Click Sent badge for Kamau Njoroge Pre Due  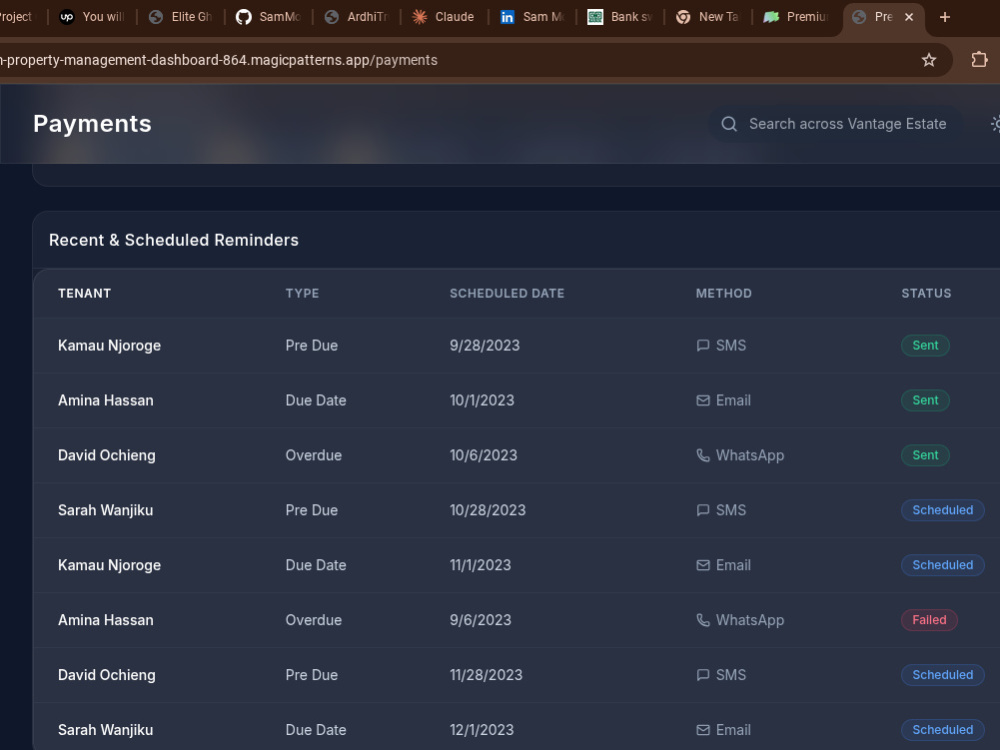925,346
